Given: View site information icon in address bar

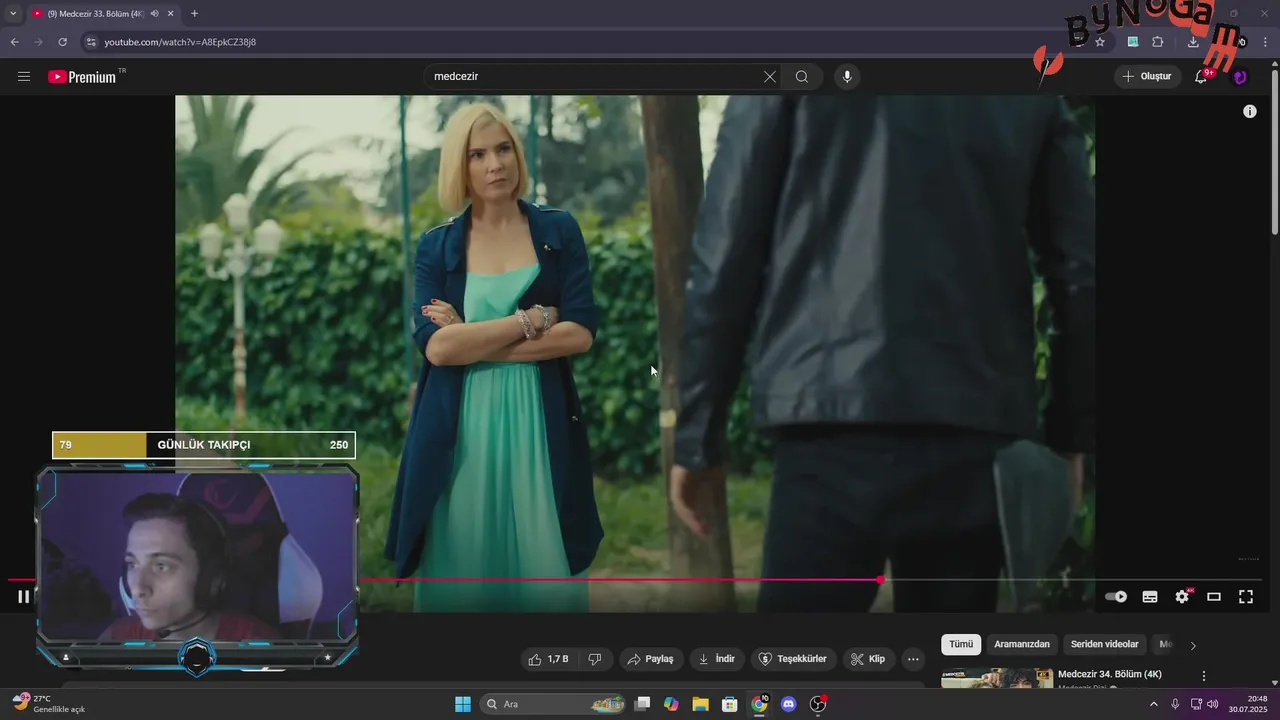Looking at the screenshot, I should point(90,42).
